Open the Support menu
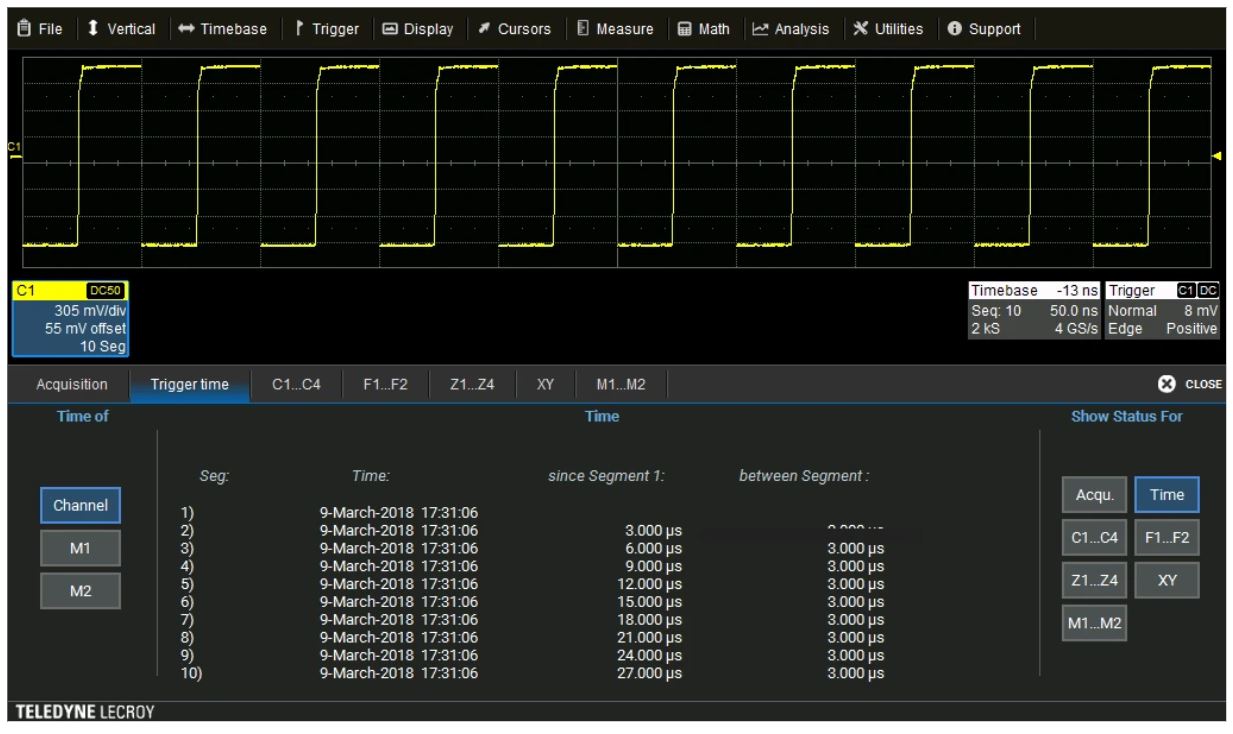The height and width of the screenshot is (734, 1233). click(x=983, y=29)
